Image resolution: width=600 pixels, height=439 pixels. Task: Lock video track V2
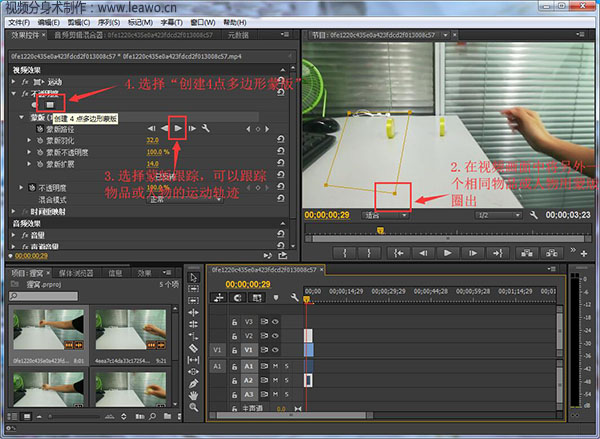click(x=235, y=336)
